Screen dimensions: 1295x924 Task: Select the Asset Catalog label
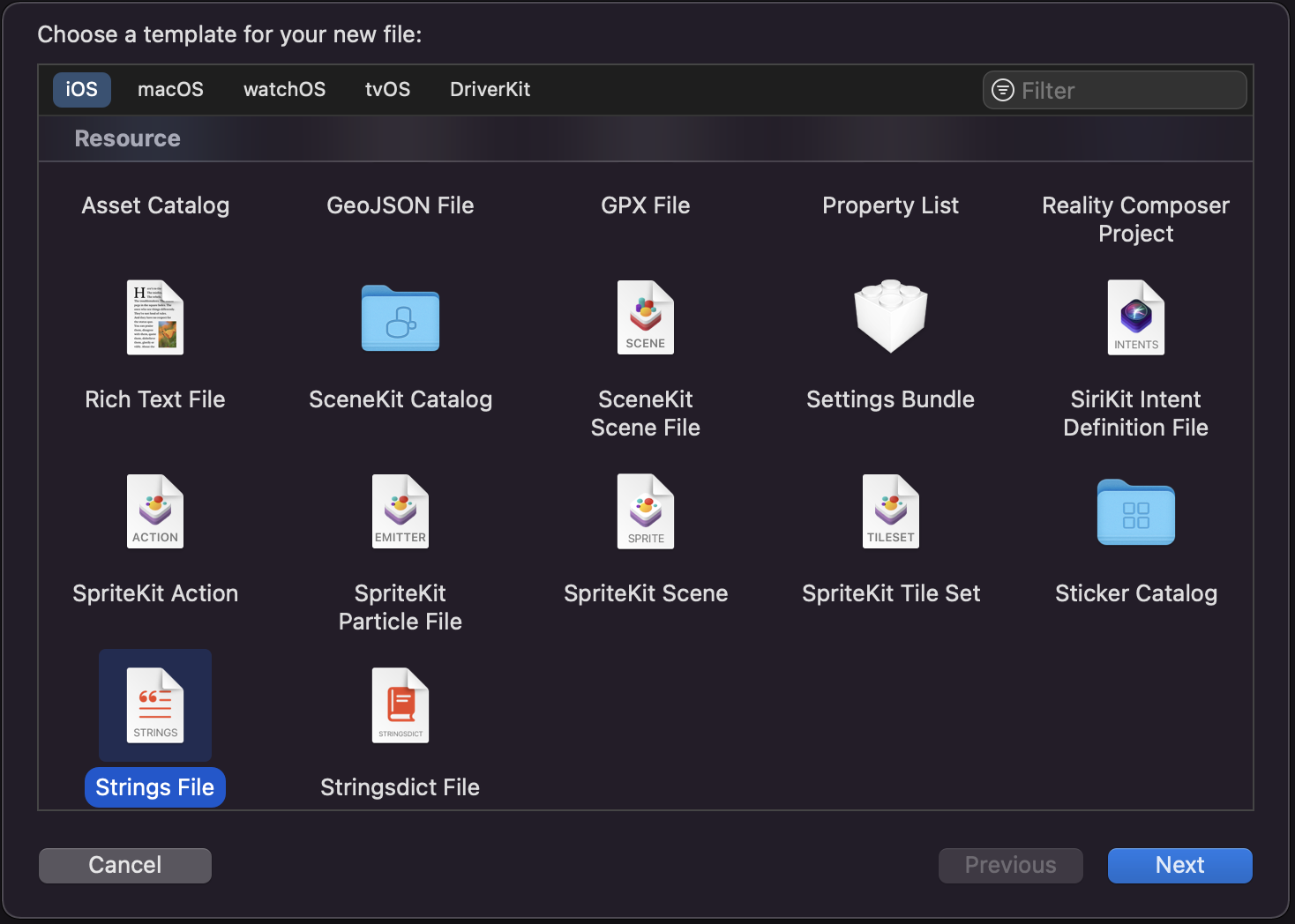click(x=155, y=205)
